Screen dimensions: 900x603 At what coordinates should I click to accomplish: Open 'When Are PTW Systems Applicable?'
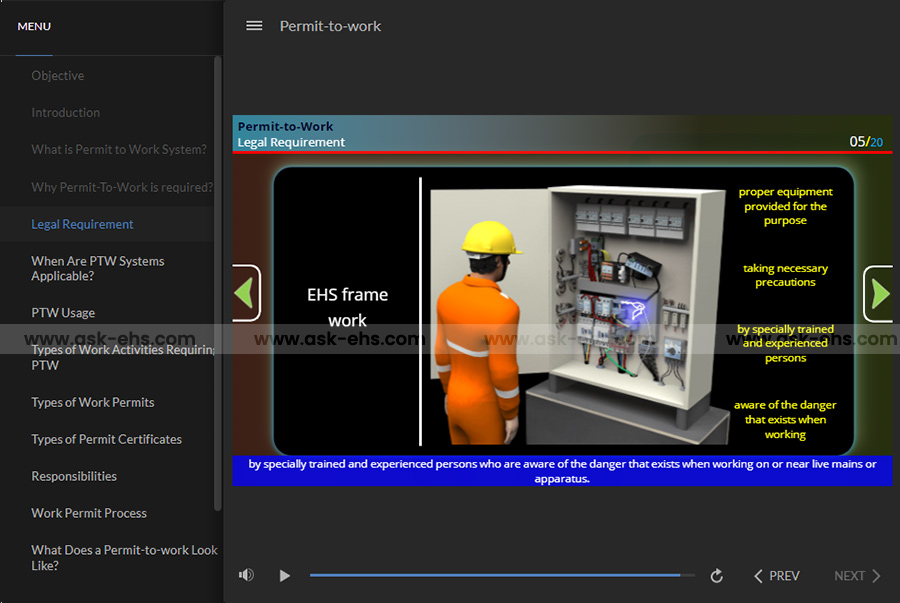pos(98,268)
